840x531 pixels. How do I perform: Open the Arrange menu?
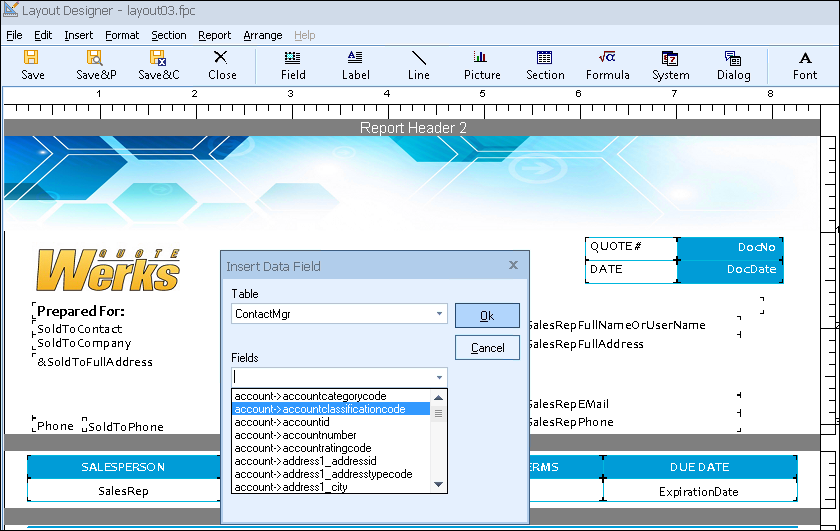[263, 35]
